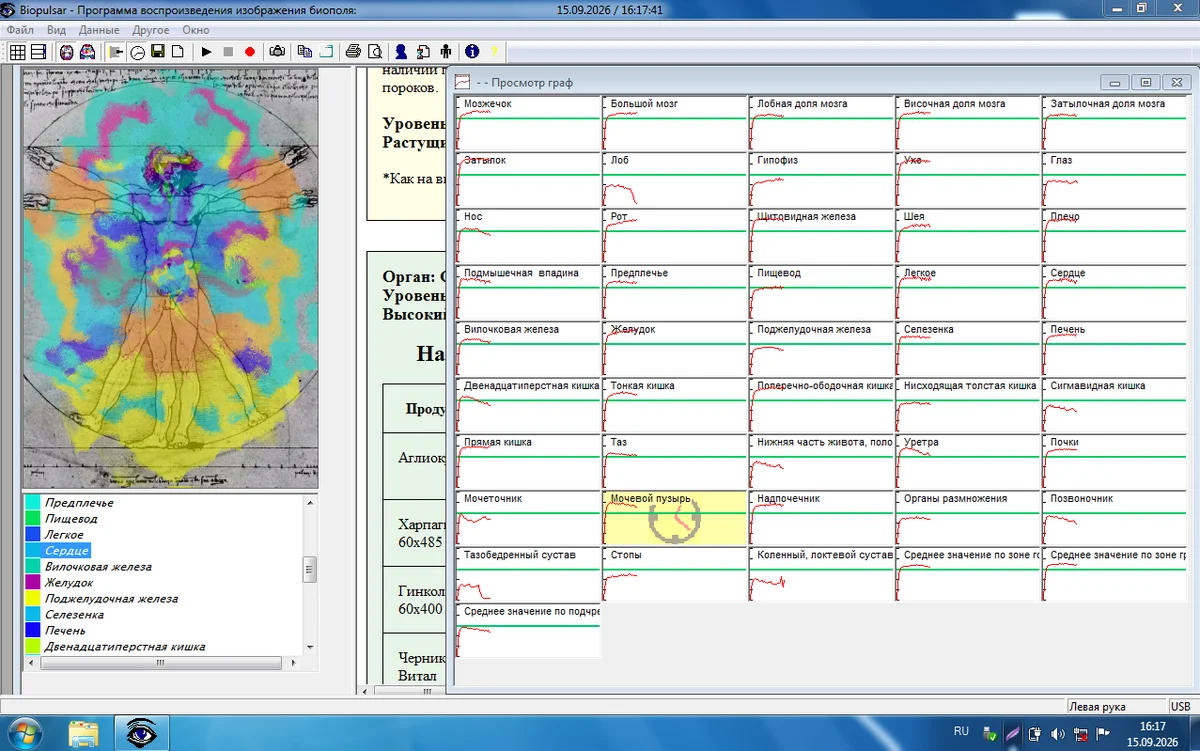Click the hand sensor toolbar icon
Viewport: 1200px width, 751px height.
tap(117, 51)
